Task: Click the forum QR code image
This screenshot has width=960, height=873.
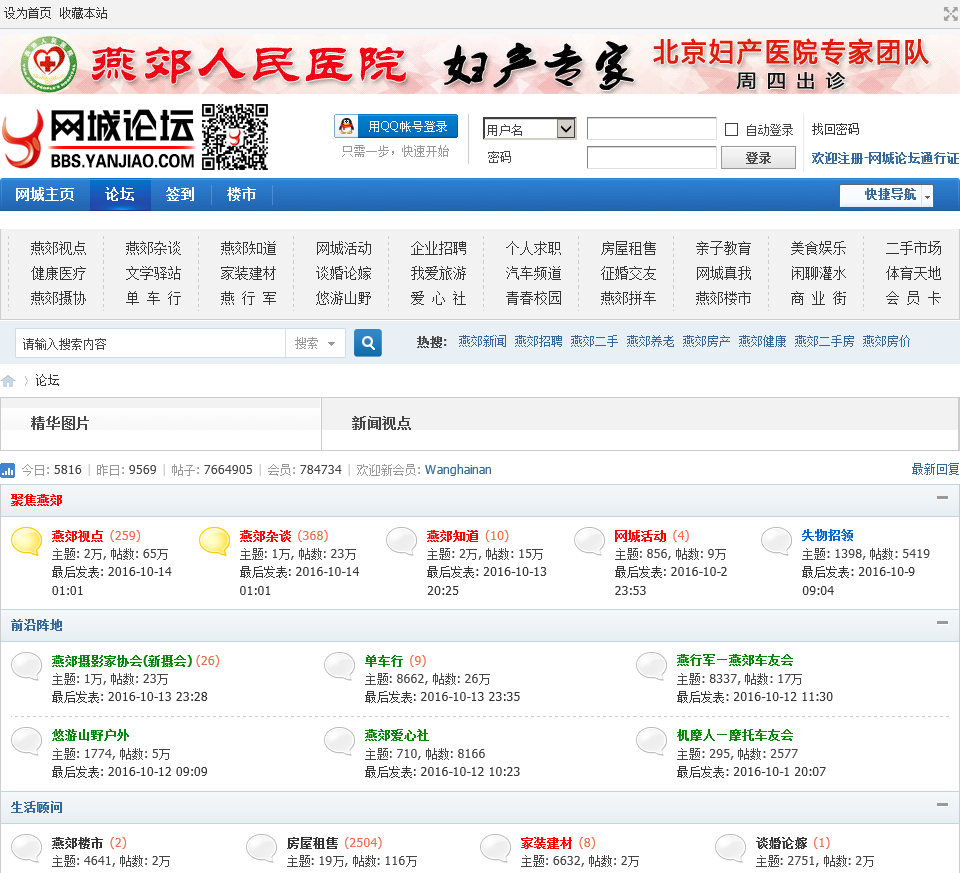Action: tap(235, 137)
